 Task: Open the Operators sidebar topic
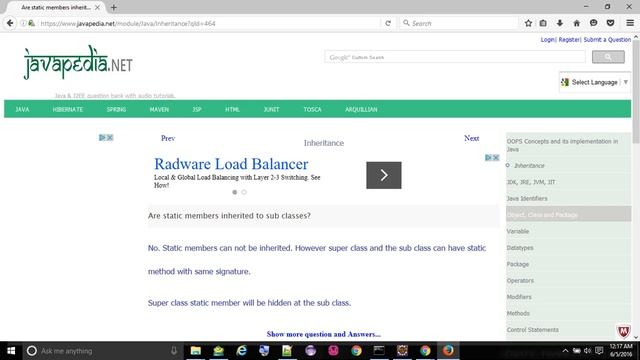(x=520, y=280)
